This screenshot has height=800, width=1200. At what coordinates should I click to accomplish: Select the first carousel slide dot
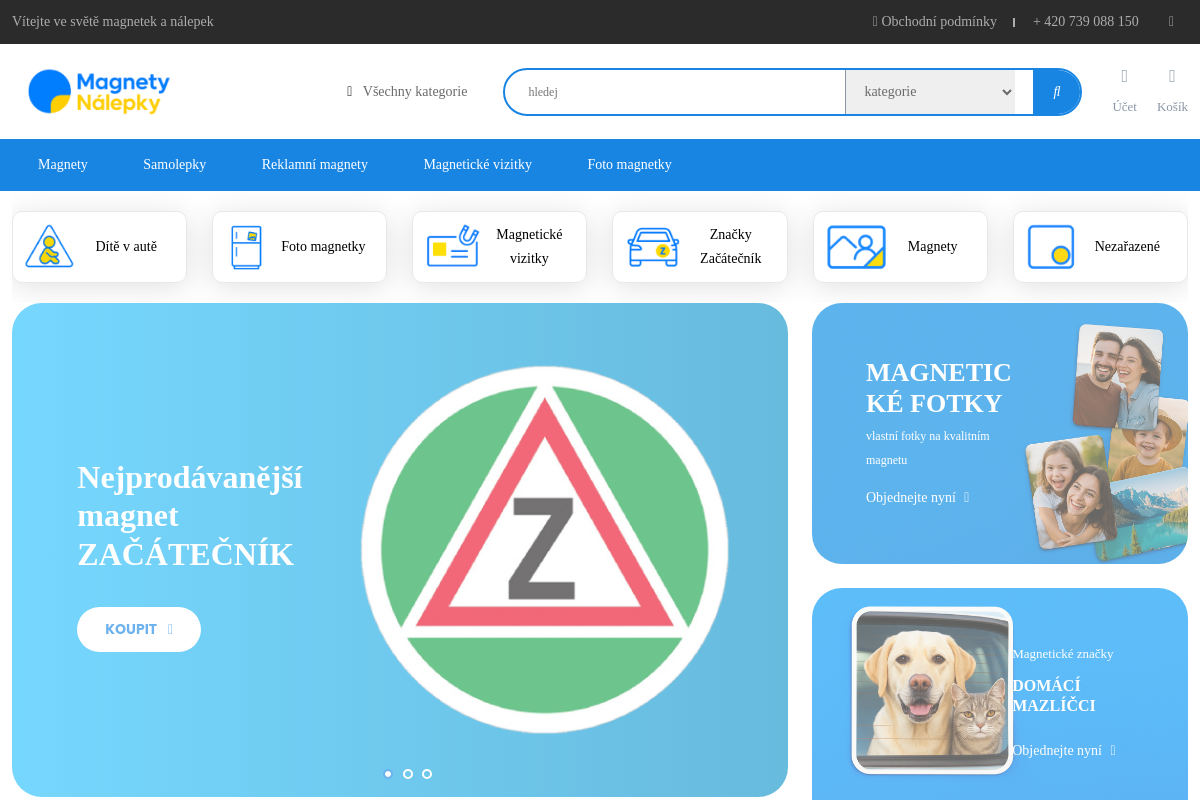(388, 774)
